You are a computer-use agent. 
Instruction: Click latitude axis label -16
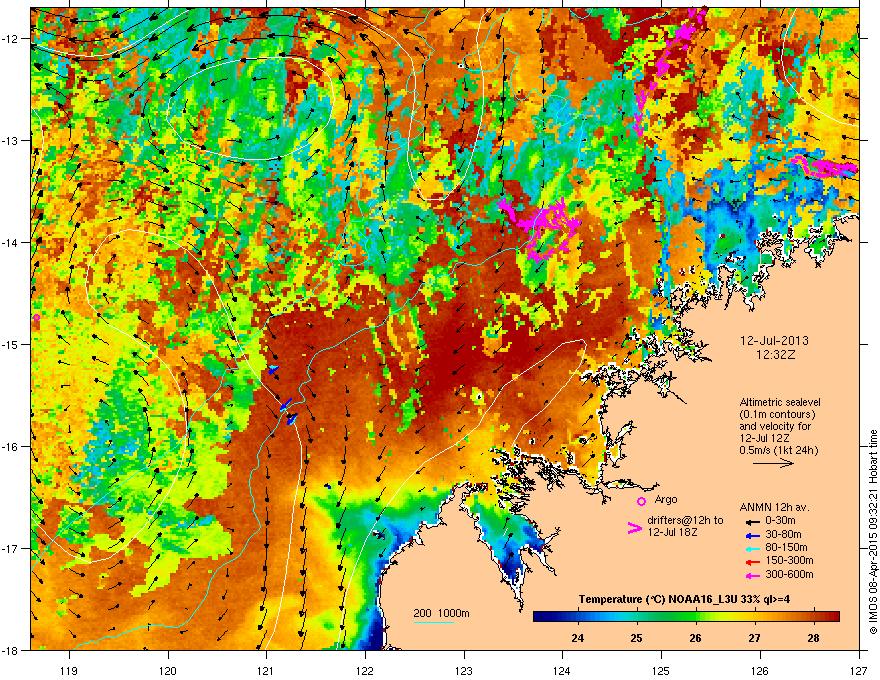tap(11, 447)
